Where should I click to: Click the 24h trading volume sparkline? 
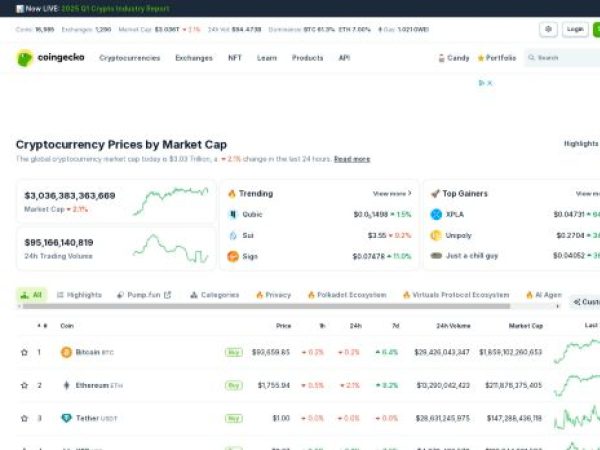pos(171,249)
